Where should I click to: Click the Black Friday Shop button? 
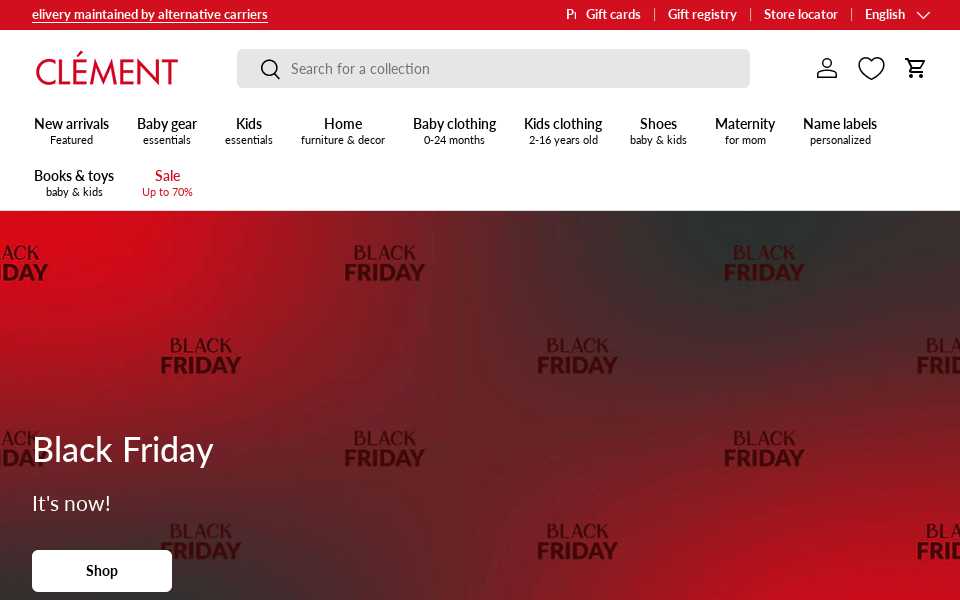tap(102, 571)
